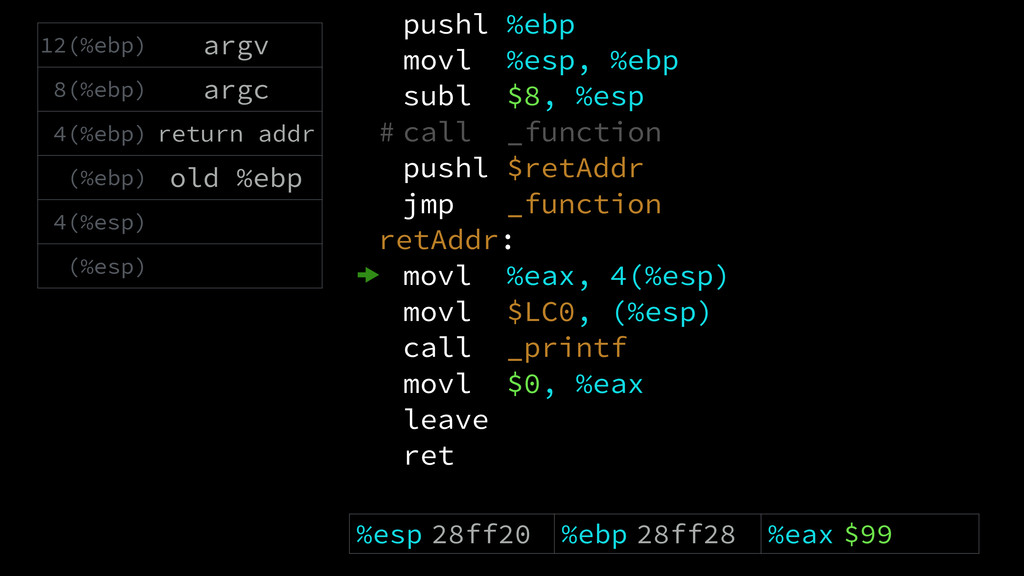Select the empty (%esp) stack slot
Viewport: 1024px width, 576px height.
point(180,266)
